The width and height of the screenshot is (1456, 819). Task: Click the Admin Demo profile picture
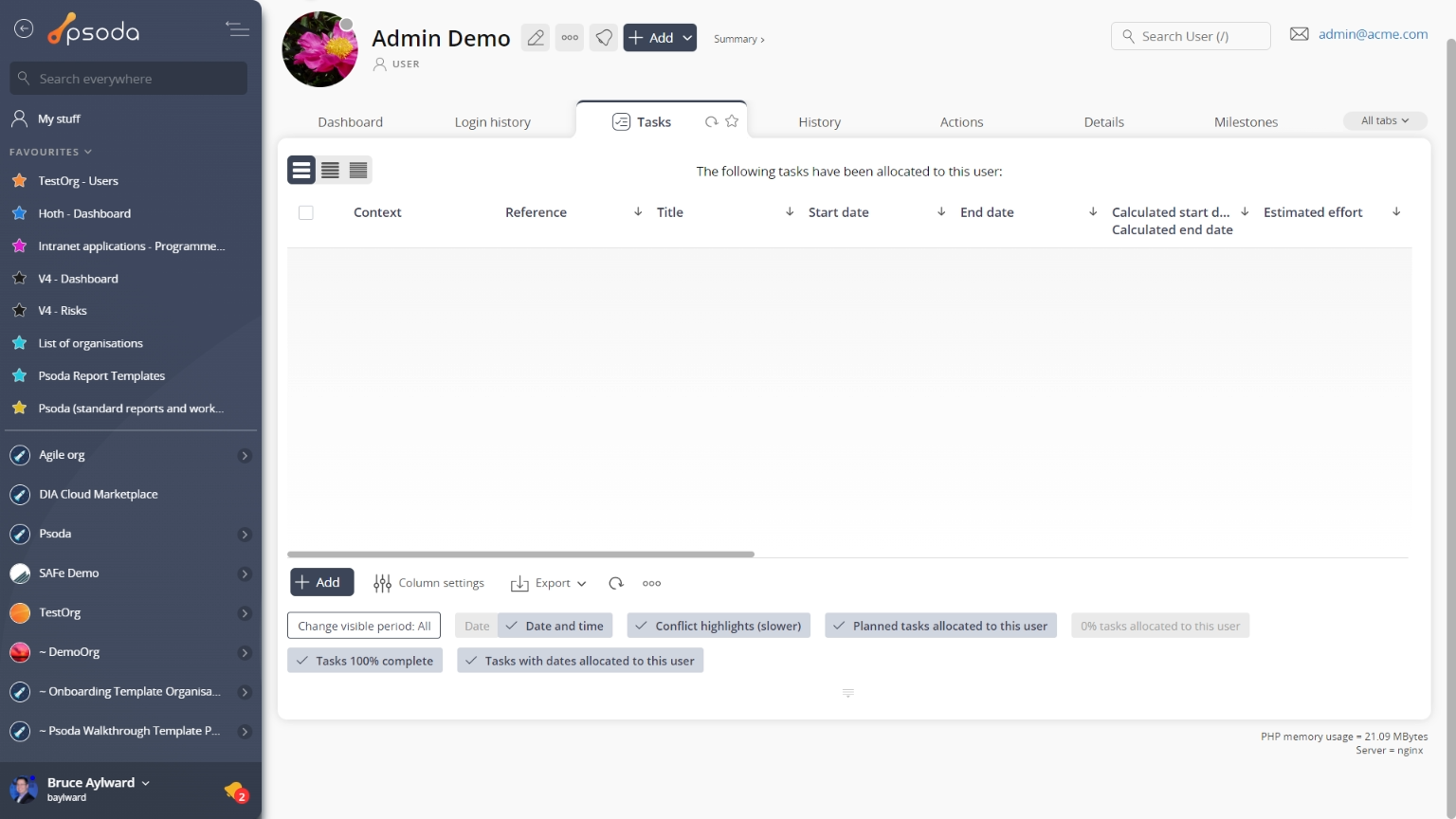coord(320,49)
